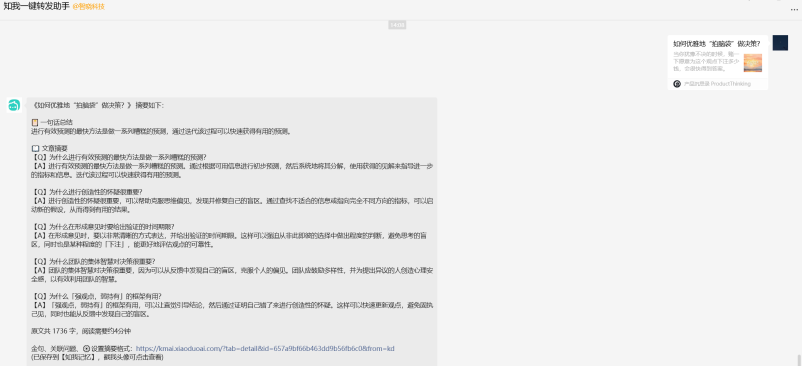Open the shared article card title
Screen dimensions: 802x366
pyautogui.click(x=716, y=44)
